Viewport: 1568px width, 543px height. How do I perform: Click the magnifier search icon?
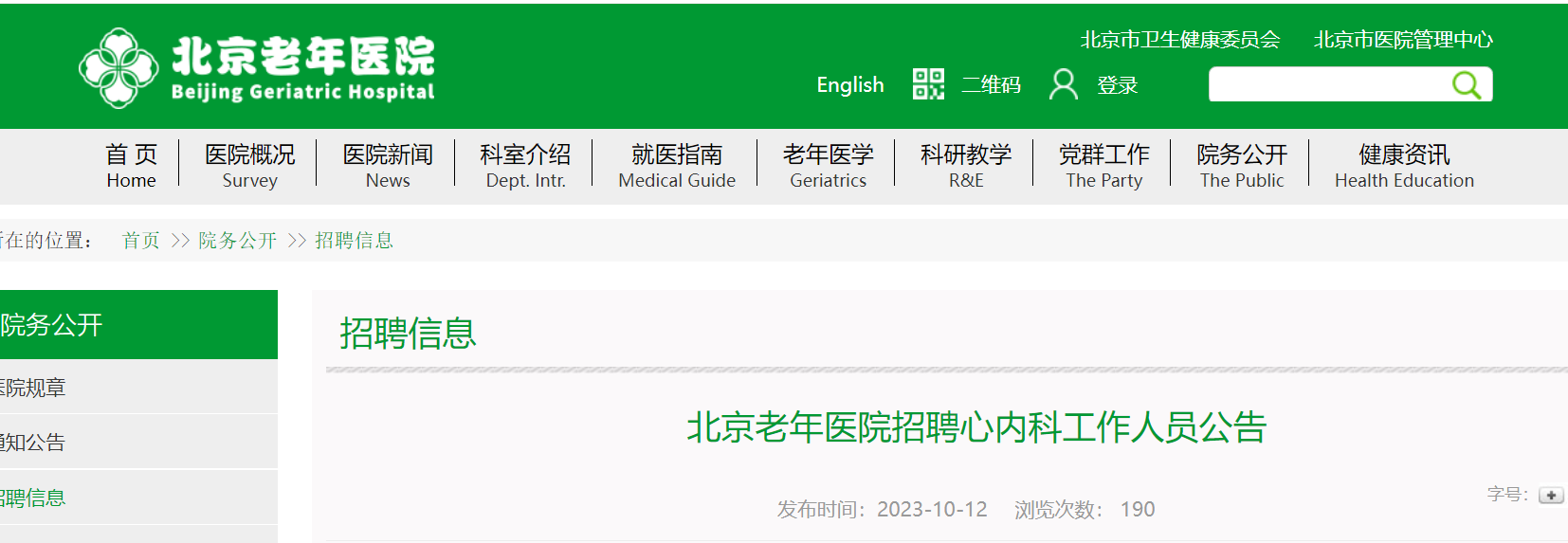1467,85
